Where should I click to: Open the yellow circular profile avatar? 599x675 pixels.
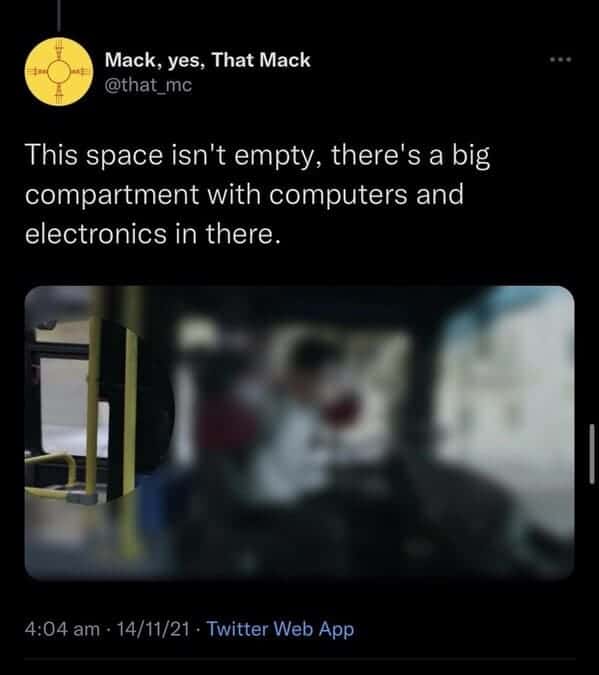(59, 71)
